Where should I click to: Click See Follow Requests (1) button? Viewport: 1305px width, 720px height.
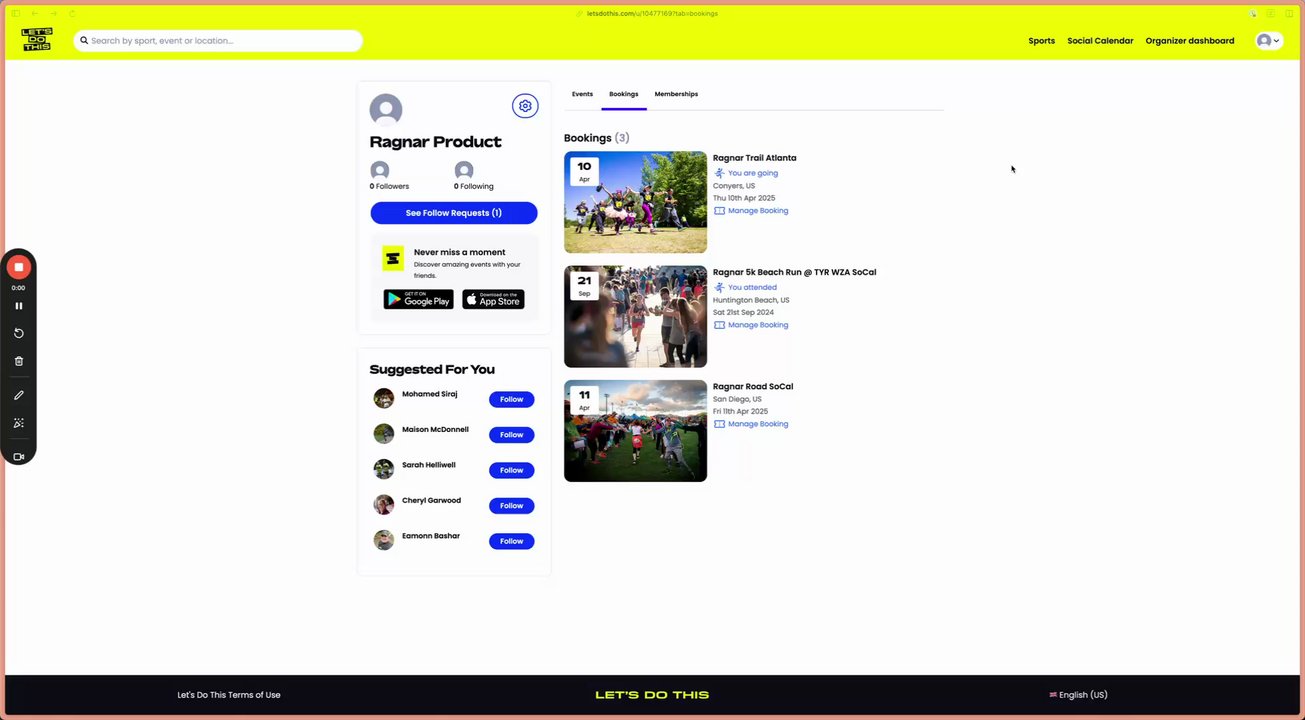[x=454, y=213]
